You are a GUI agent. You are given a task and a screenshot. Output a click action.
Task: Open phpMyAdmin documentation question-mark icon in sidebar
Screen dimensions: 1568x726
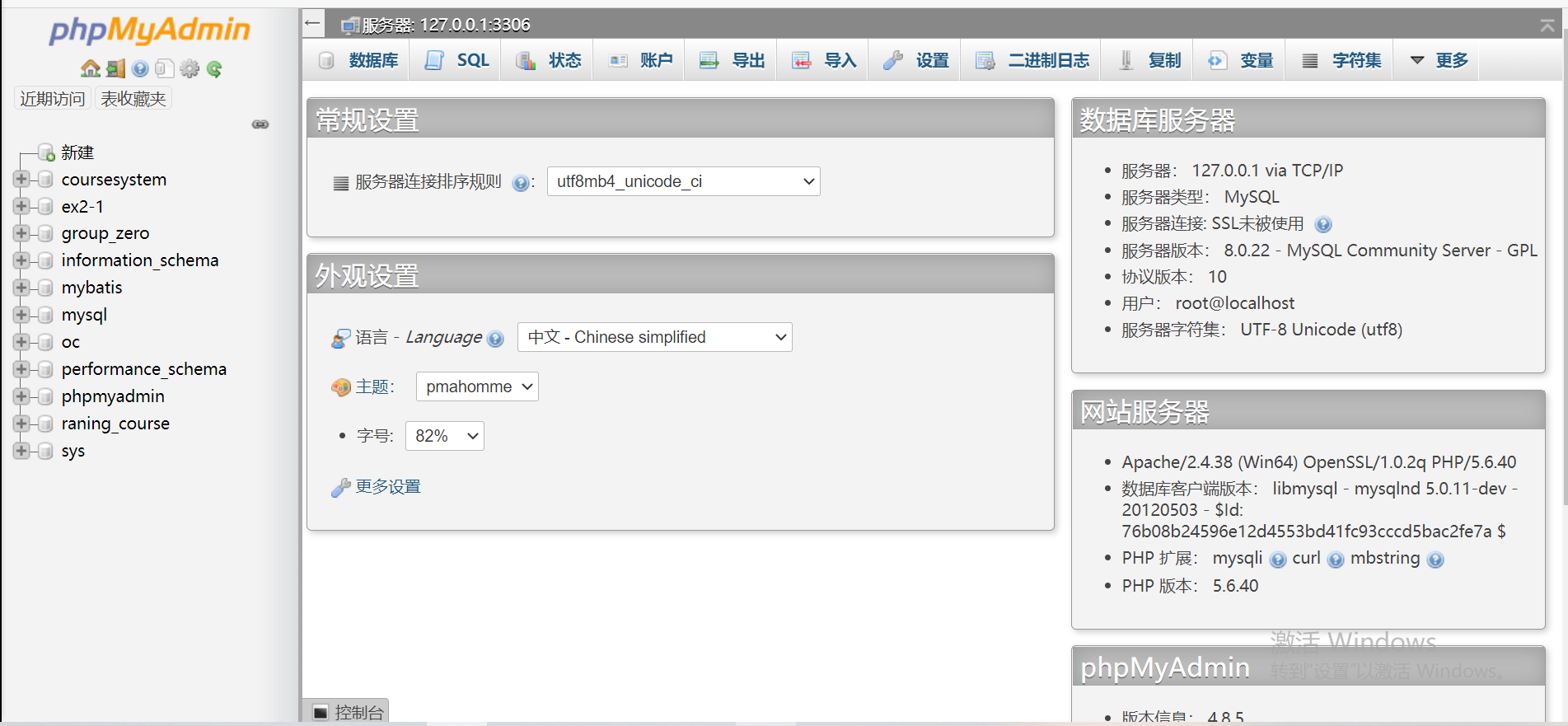click(x=140, y=68)
